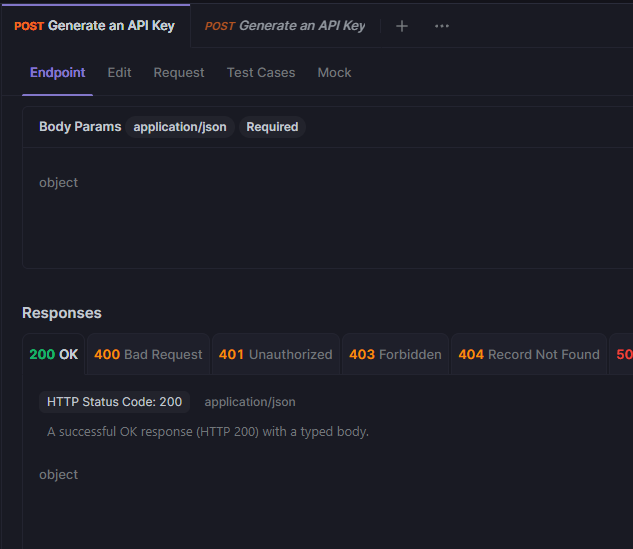Open a new tab with the plus icon
Viewport: 633px width, 549px height.
coord(402,26)
